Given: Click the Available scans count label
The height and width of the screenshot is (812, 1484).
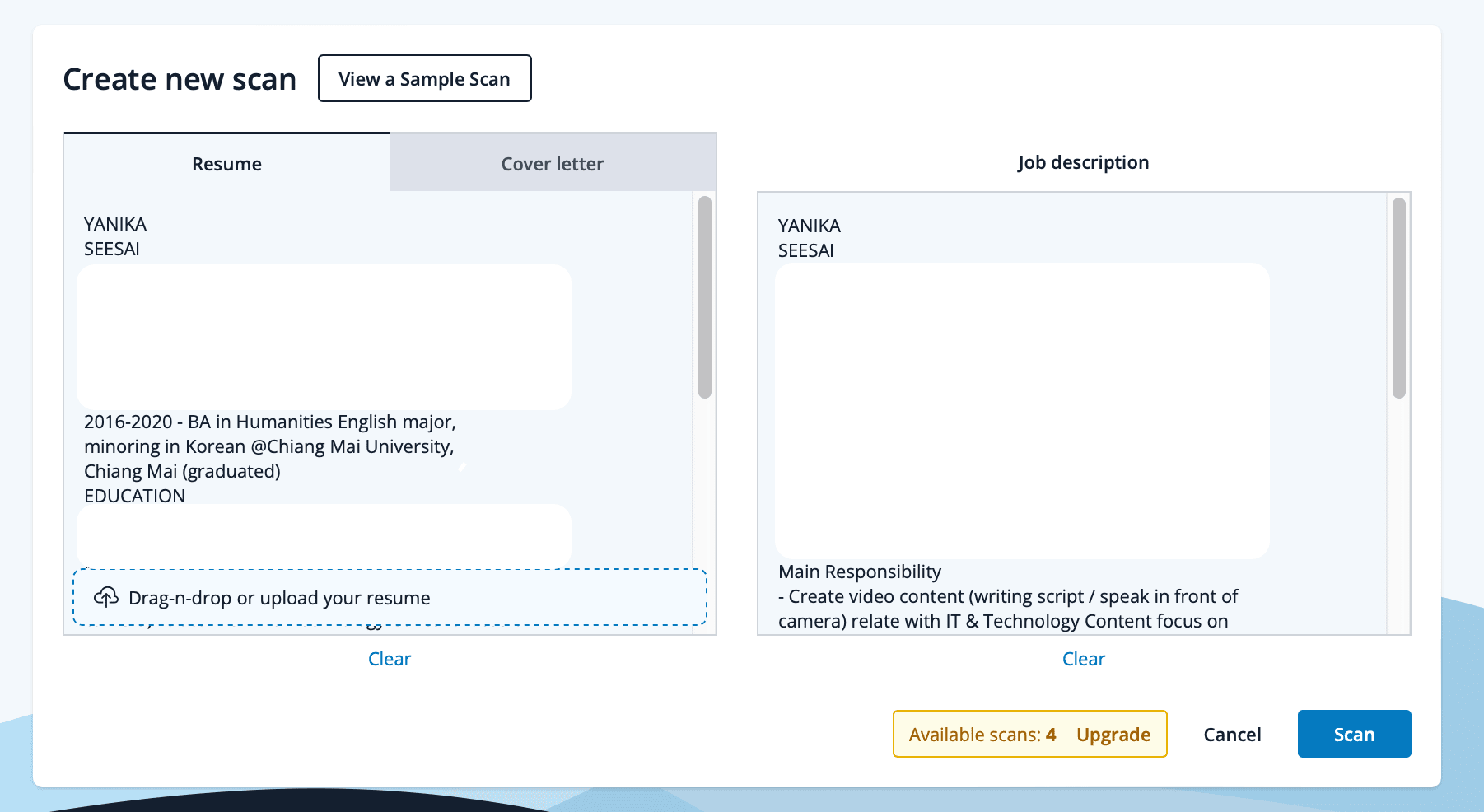Looking at the screenshot, I should pos(982,735).
